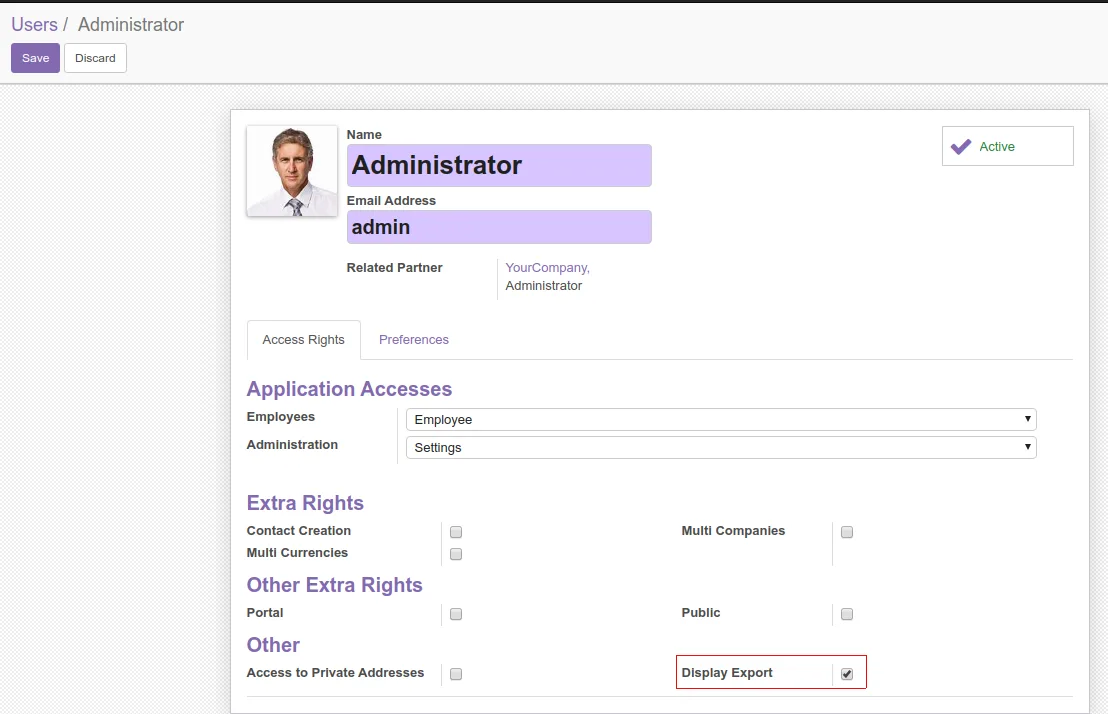Image resolution: width=1108 pixels, height=714 pixels.
Task: Check the Portal checkbox
Action: (456, 614)
